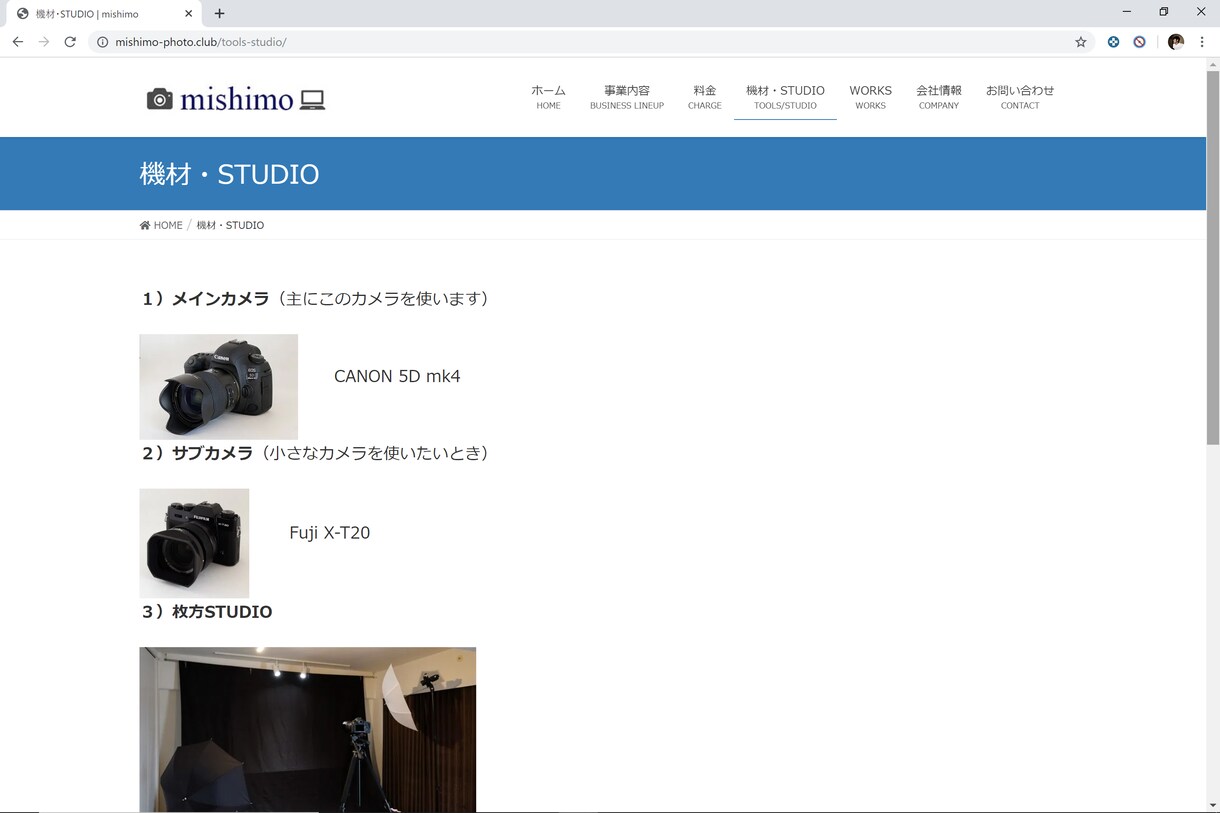Viewport: 1220px width, 813px height.
Task: Click the home icon in breadcrumb
Action: [145, 225]
